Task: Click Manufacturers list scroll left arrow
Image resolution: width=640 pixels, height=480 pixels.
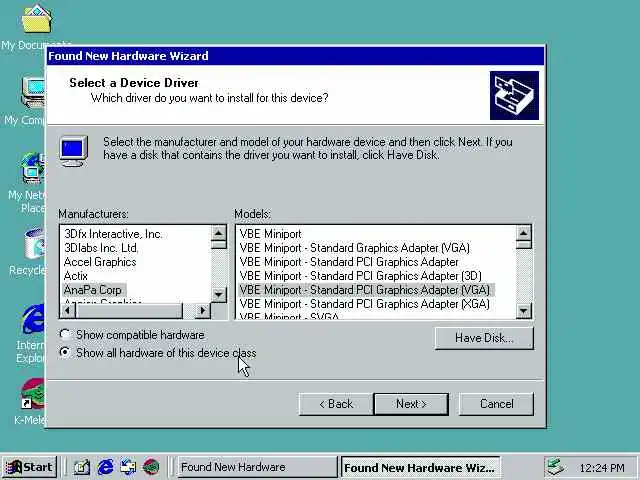Action: coord(68,311)
